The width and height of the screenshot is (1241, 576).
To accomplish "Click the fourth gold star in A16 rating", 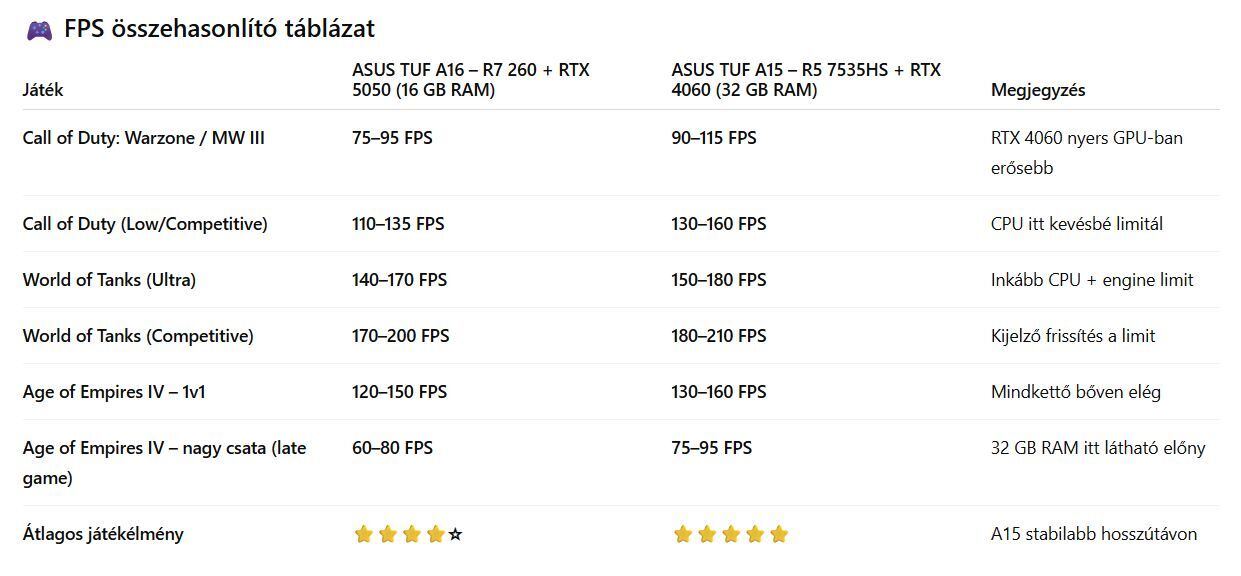I will pyautogui.click(x=435, y=535).
